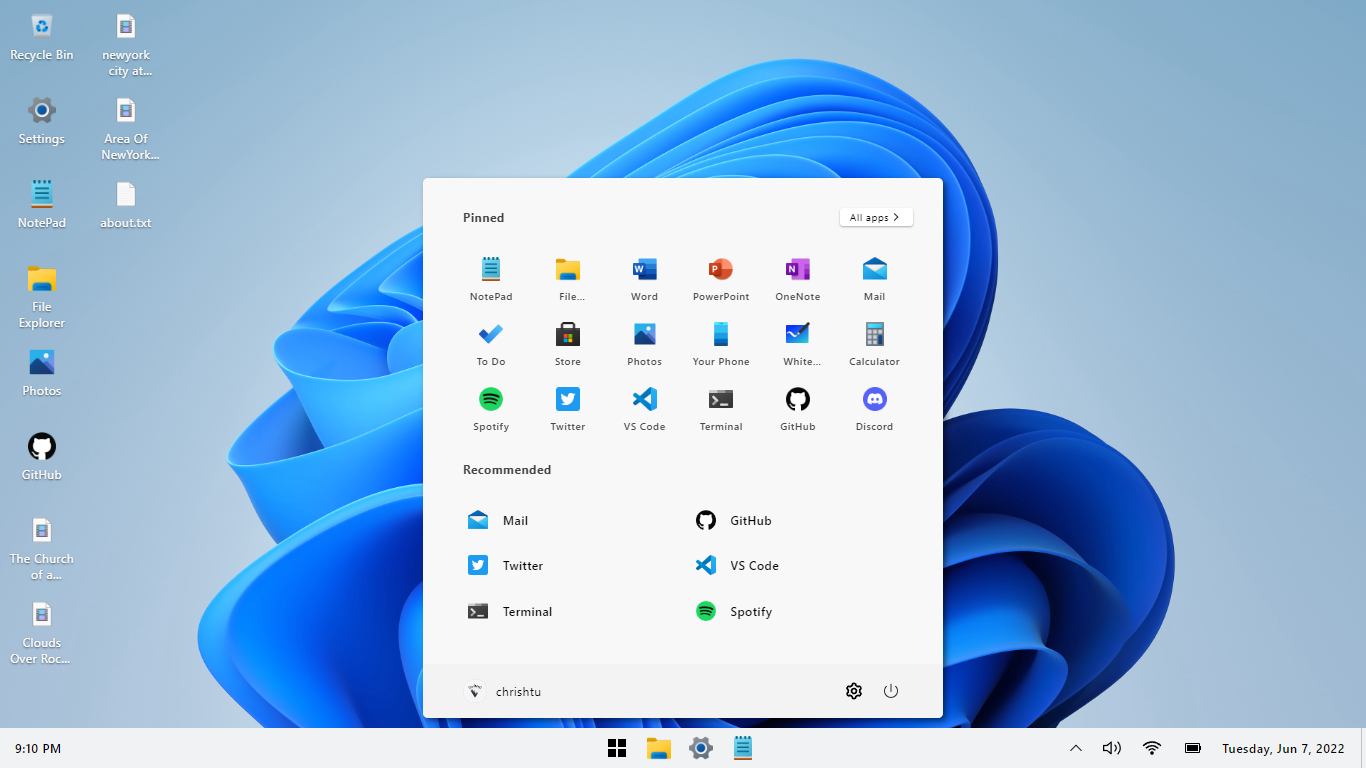The image size is (1366, 768).
Task: Show hidden icons with taskbar chevron
Action: (1076, 748)
